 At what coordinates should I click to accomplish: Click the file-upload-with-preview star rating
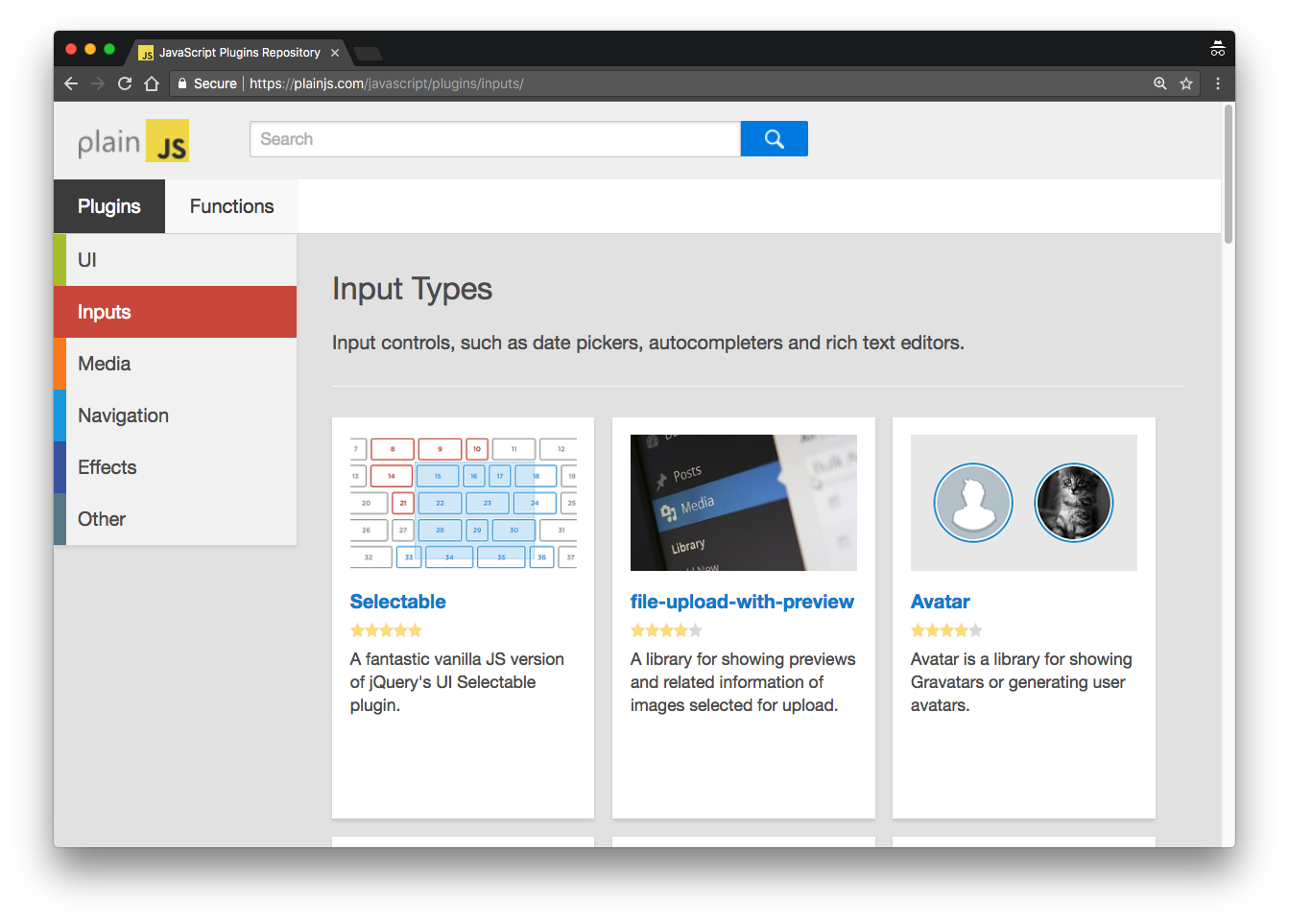pos(666,630)
